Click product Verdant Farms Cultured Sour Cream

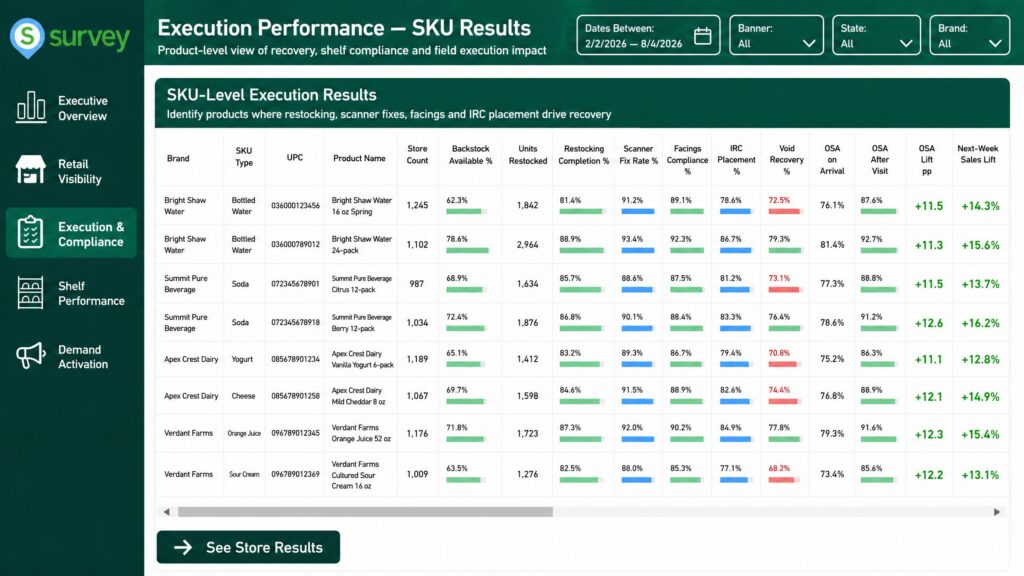(355, 475)
